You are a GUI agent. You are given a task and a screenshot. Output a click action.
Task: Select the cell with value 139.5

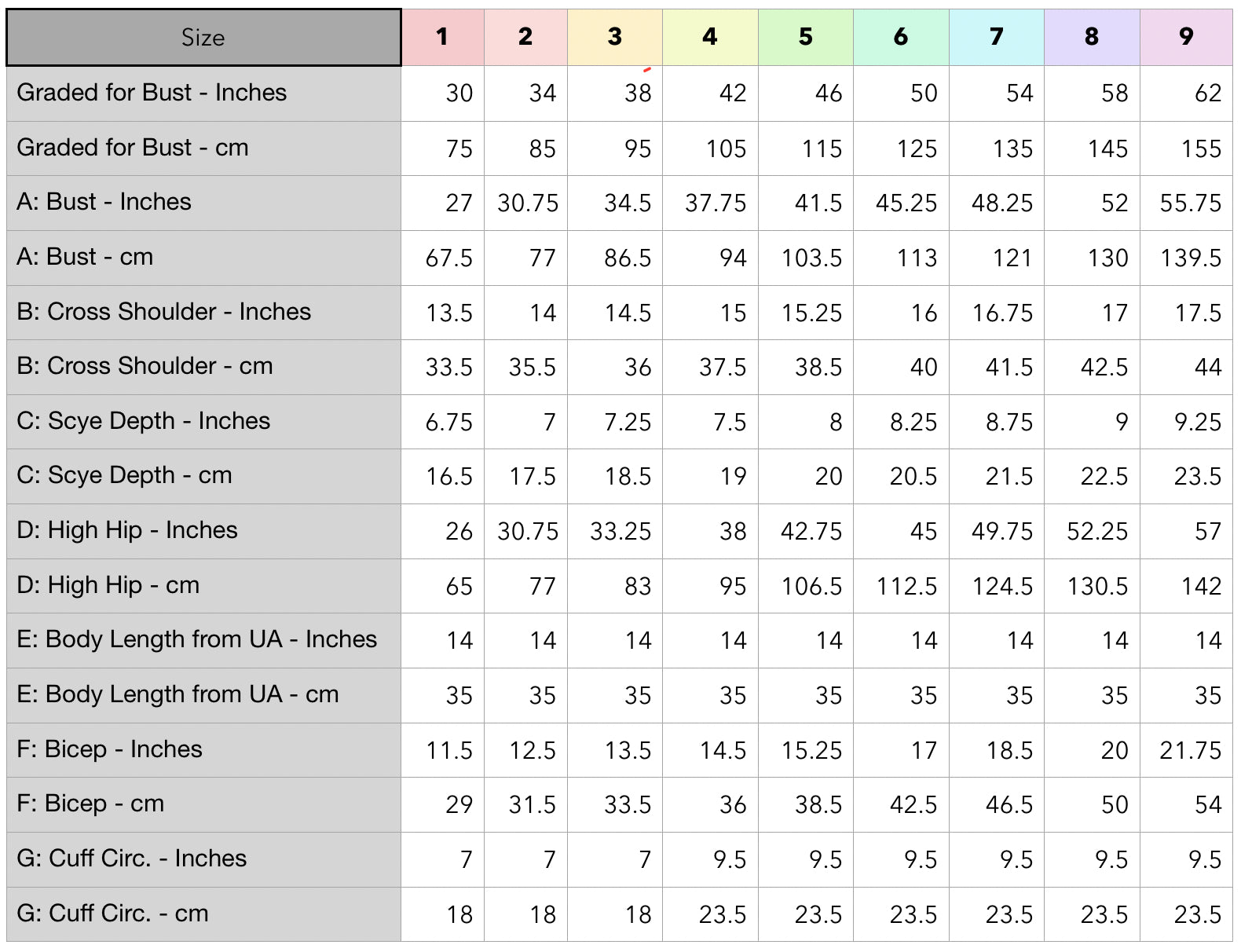point(1191,258)
